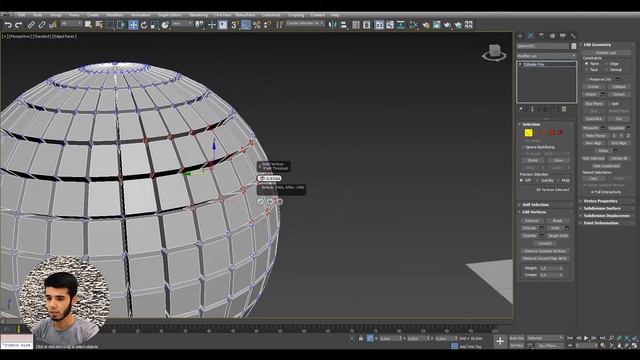Open the Hierarchy command panel tab
640x360 pixels.
[x=541, y=36]
